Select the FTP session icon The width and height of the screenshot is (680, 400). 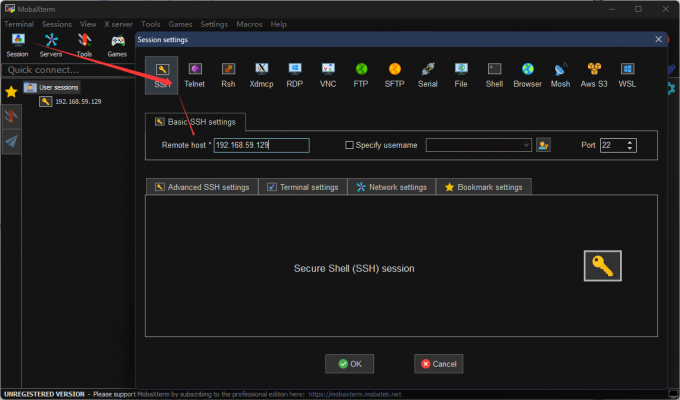coord(361,75)
